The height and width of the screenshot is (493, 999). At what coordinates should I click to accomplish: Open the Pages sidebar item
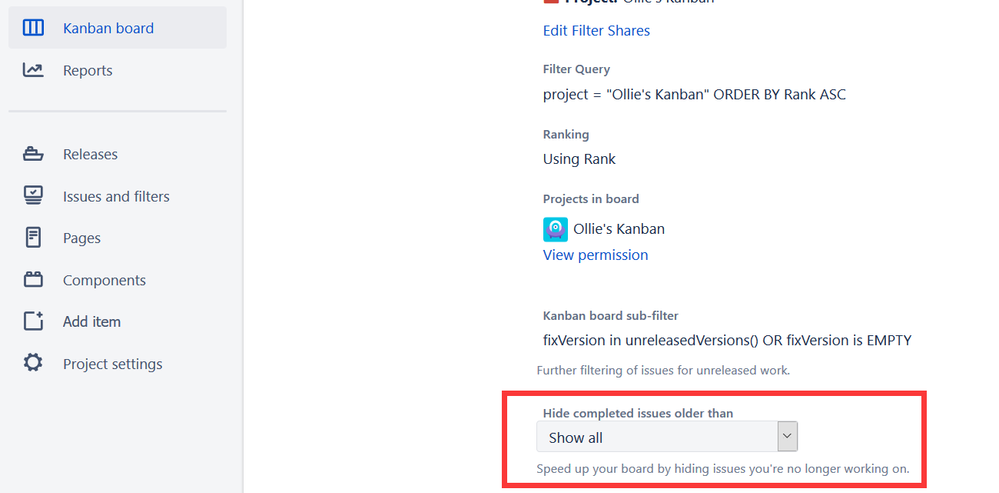coord(117,238)
